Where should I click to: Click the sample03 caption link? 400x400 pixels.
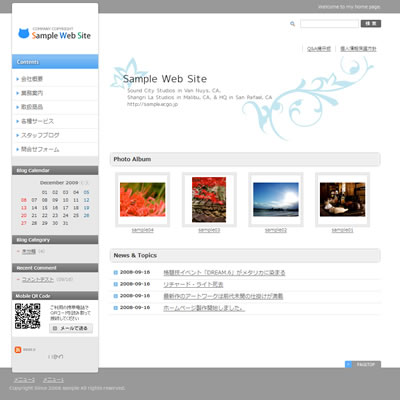click(209, 230)
